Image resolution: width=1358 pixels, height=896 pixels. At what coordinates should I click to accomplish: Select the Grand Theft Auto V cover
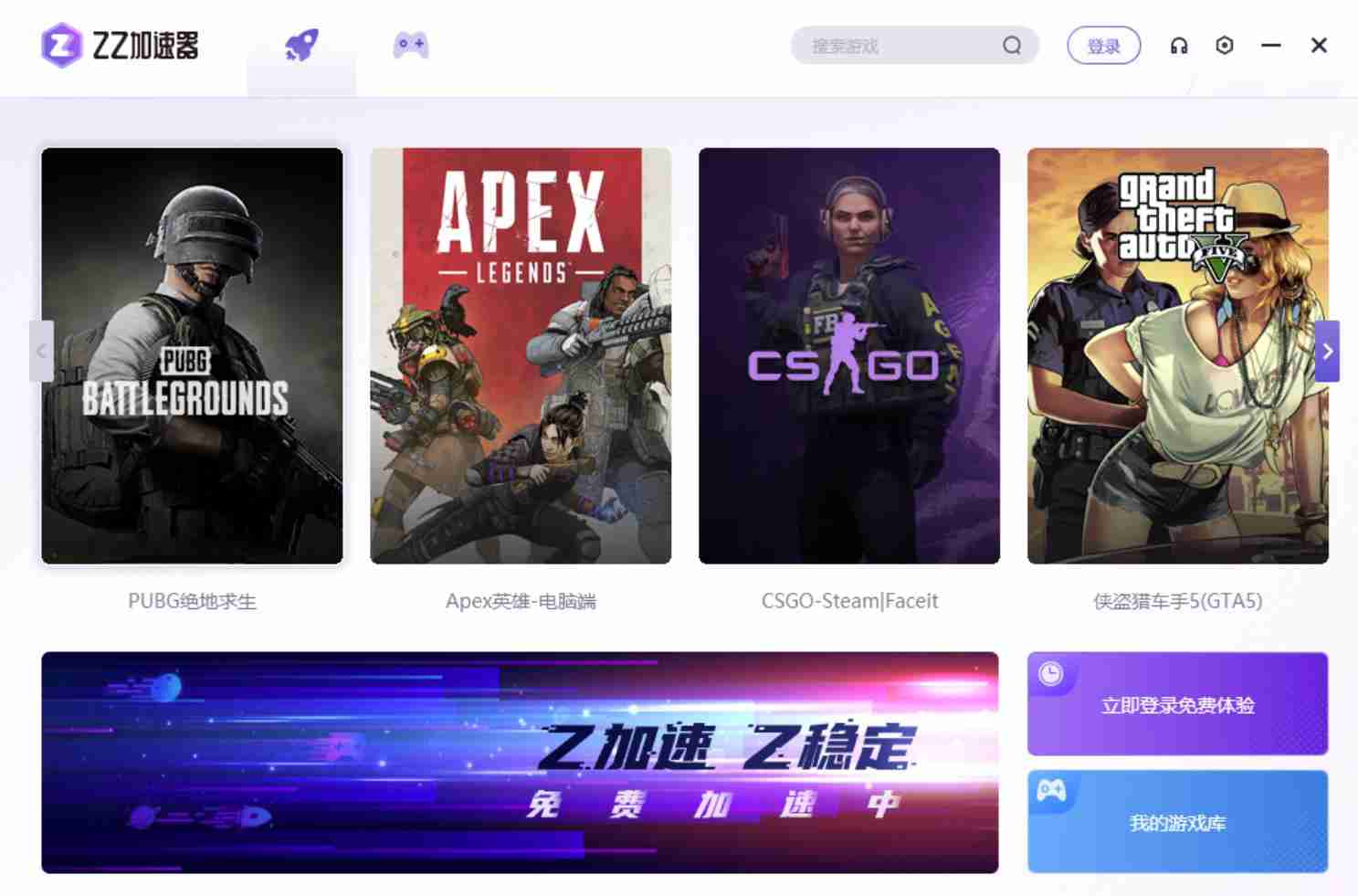point(1178,356)
